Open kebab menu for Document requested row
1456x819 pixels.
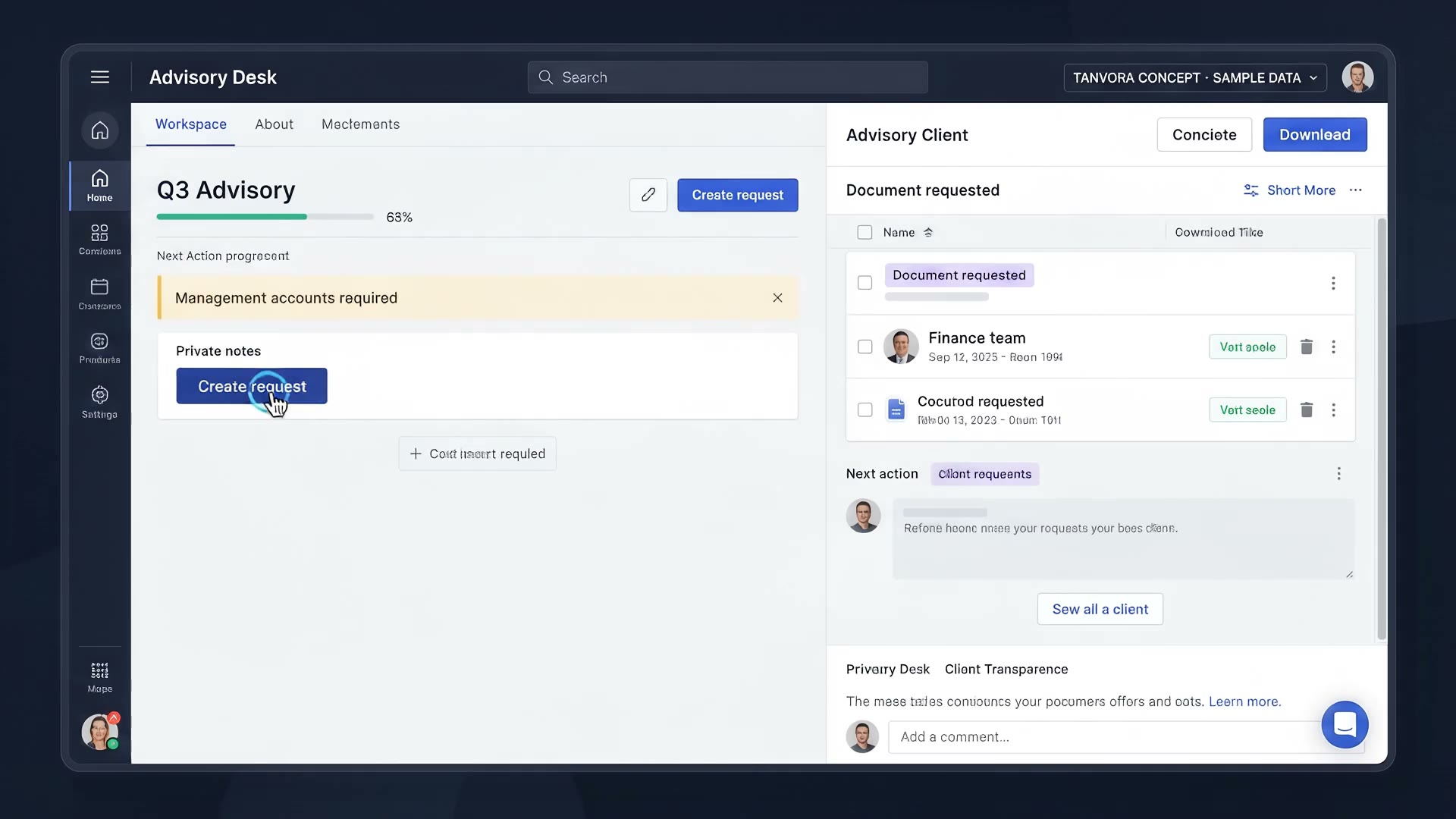pos(1333,283)
